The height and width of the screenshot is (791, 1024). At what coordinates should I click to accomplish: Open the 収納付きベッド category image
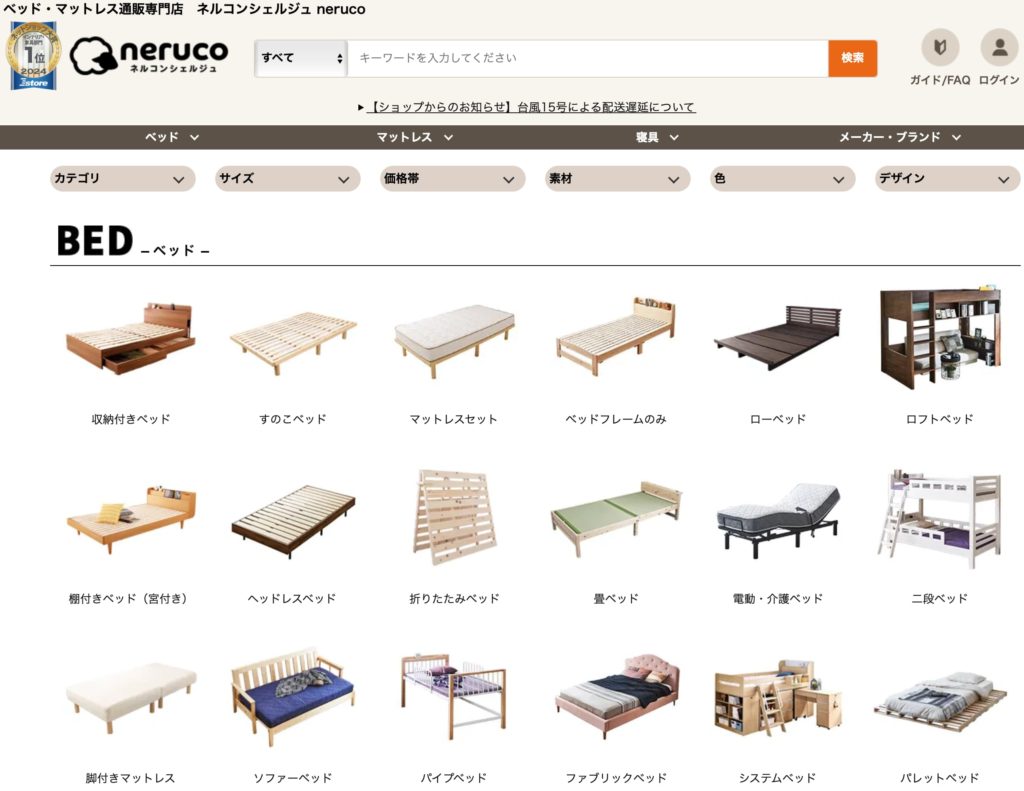tap(131, 339)
